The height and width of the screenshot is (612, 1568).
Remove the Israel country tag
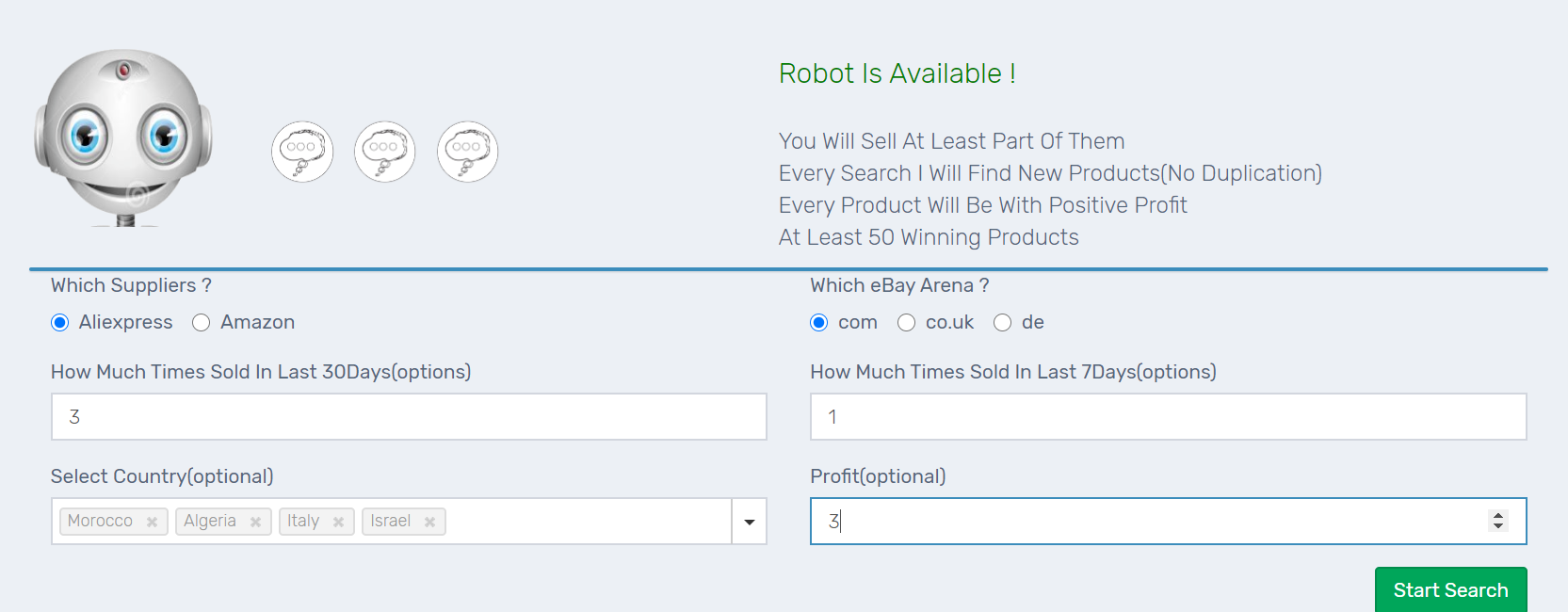pos(429,522)
